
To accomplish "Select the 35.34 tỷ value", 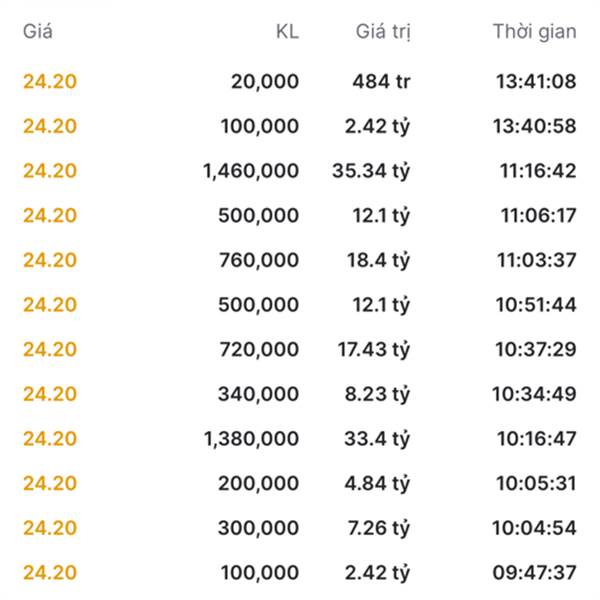I will (x=371, y=171).
